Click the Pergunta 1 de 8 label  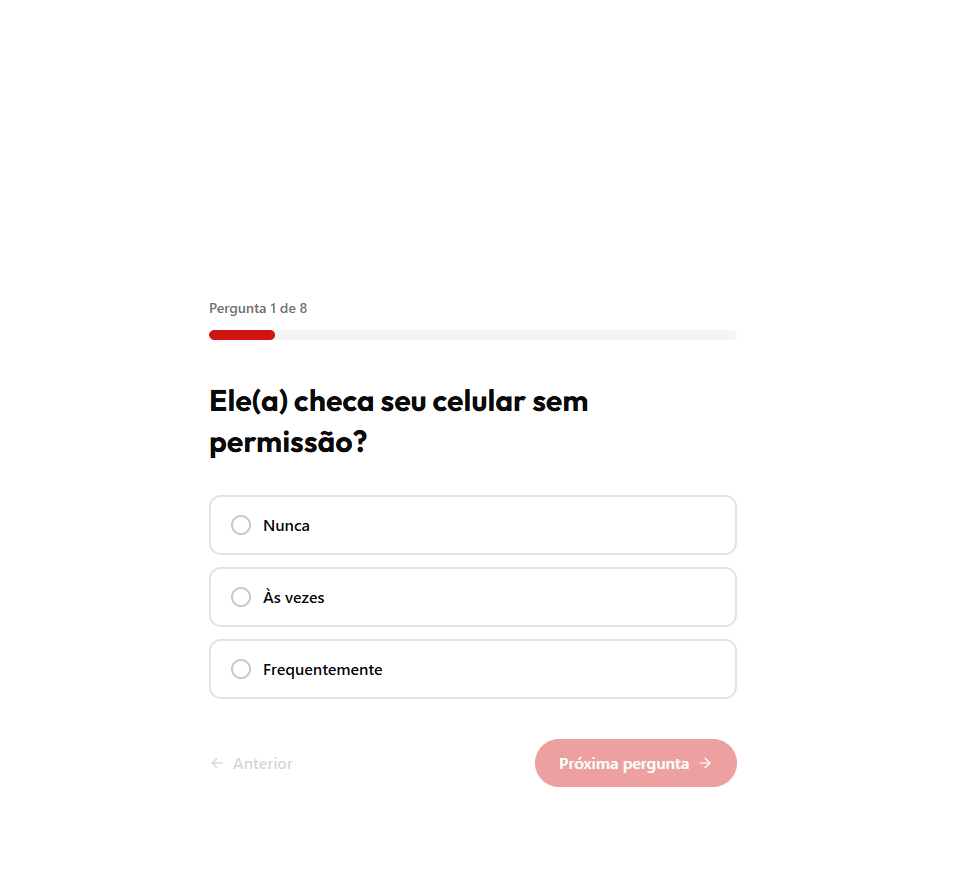(258, 308)
